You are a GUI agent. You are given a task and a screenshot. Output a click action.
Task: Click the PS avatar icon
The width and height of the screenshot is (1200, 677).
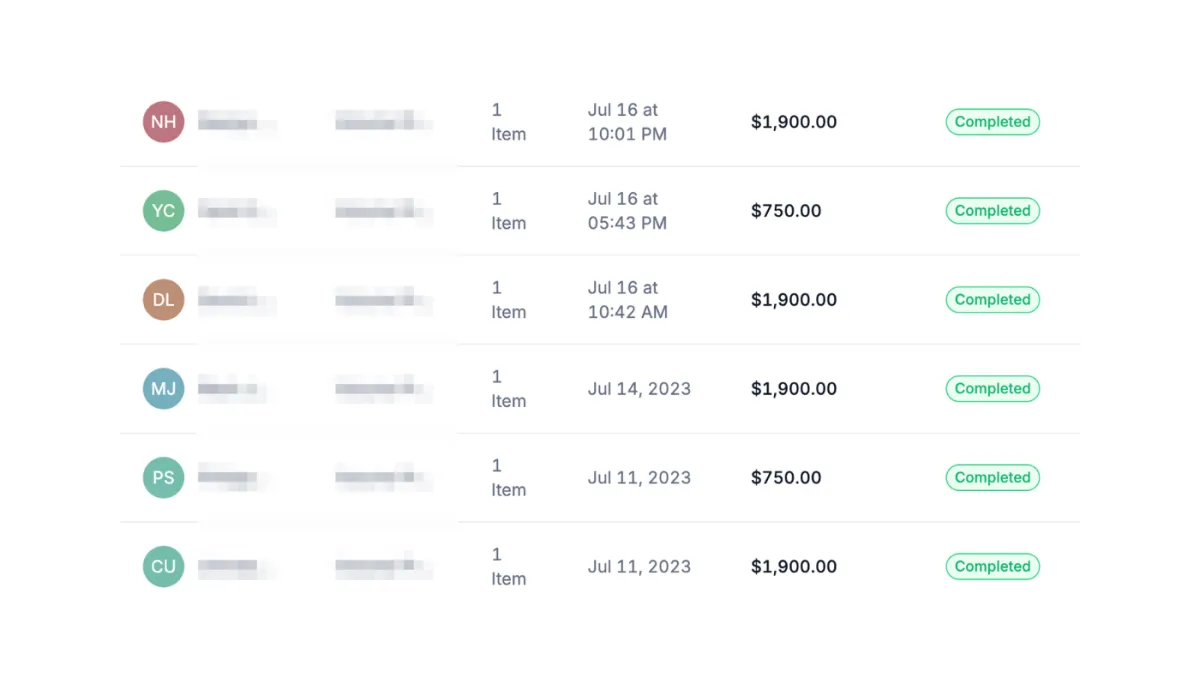pos(163,478)
